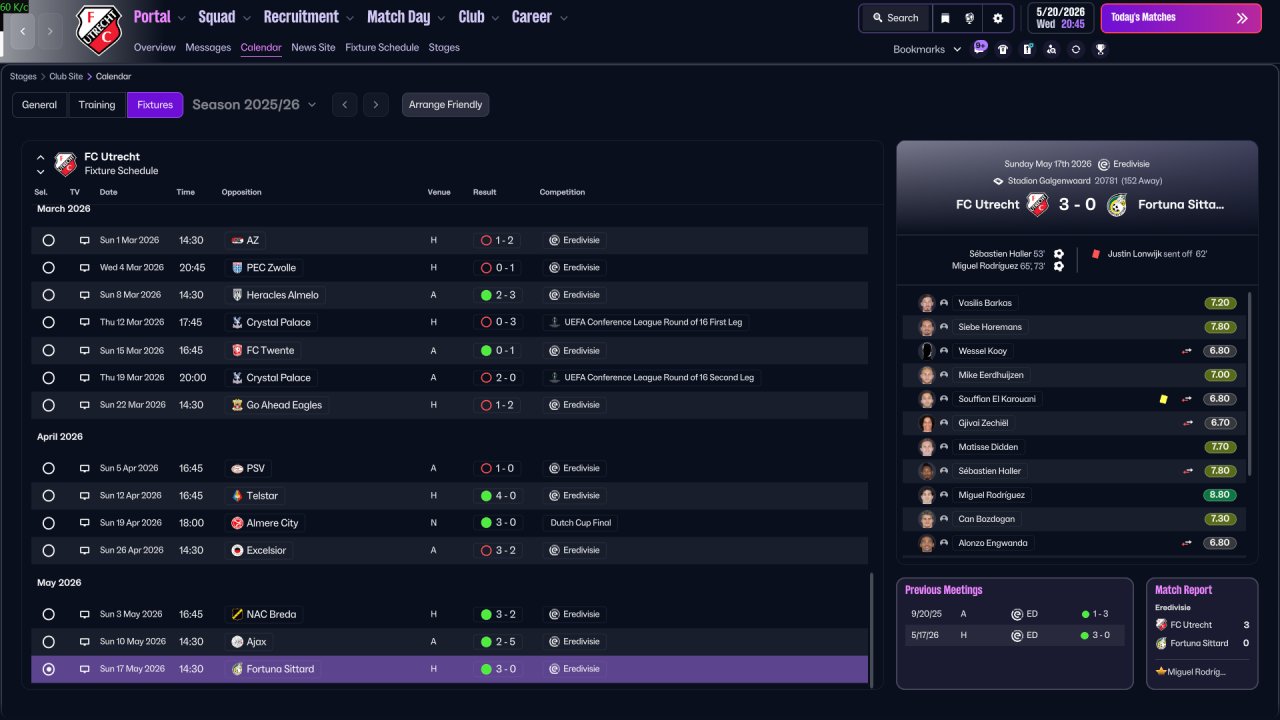Screen dimensions: 1280x720
Task: Switch to the Messages tab
Action: [208, 48]
